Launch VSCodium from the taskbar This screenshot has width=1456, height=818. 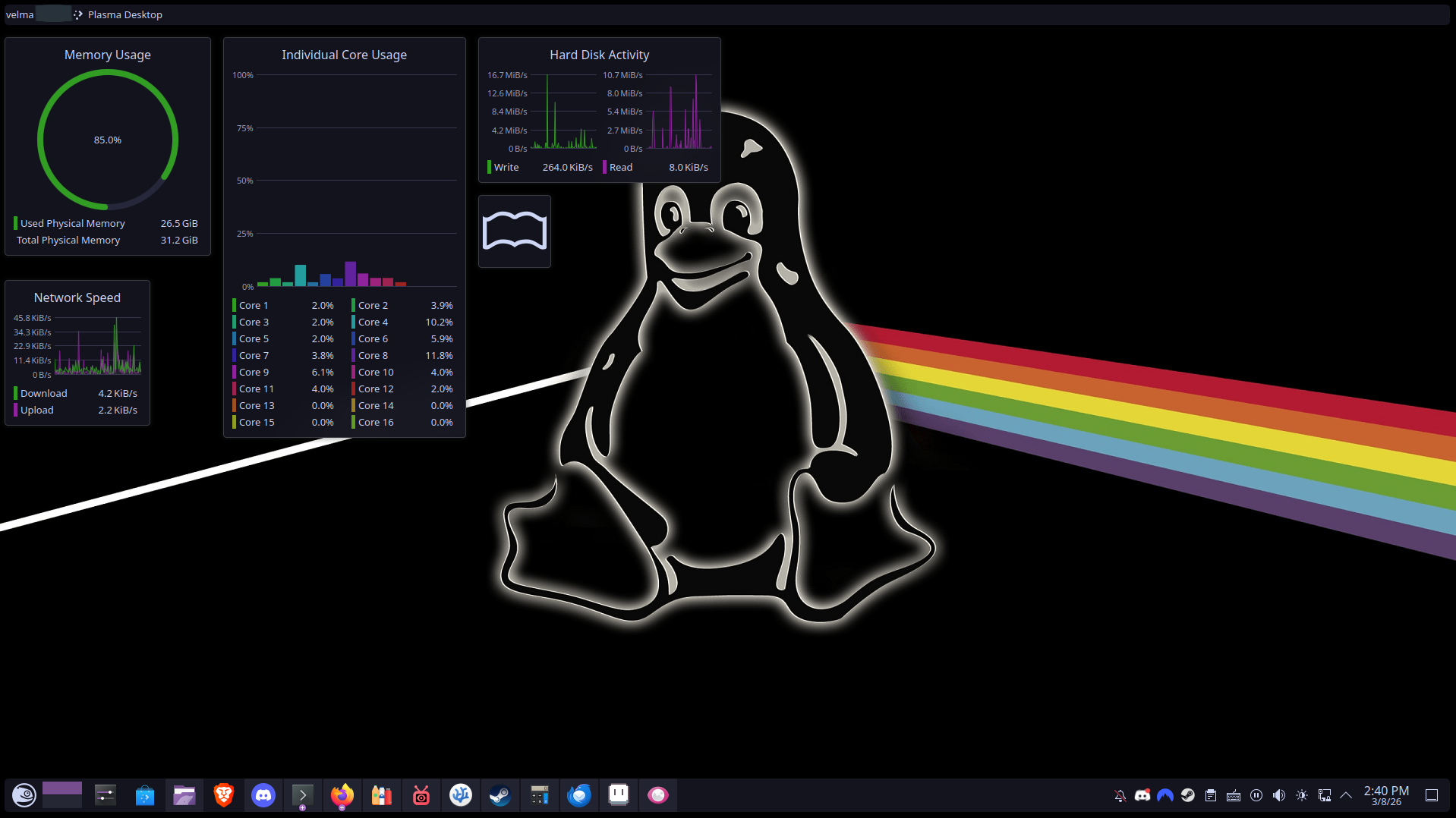tap(461, 795)
